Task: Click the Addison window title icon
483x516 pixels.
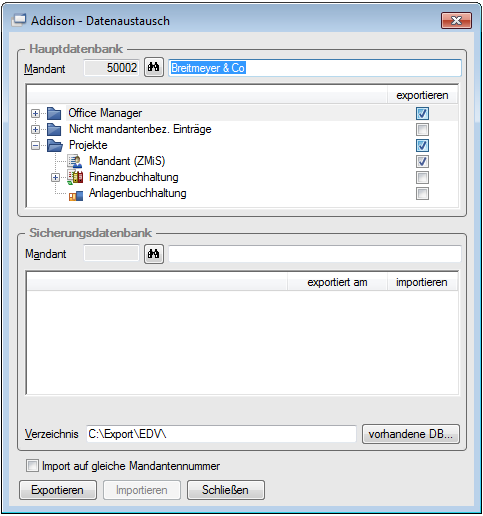Action: (x=18, y=20)
